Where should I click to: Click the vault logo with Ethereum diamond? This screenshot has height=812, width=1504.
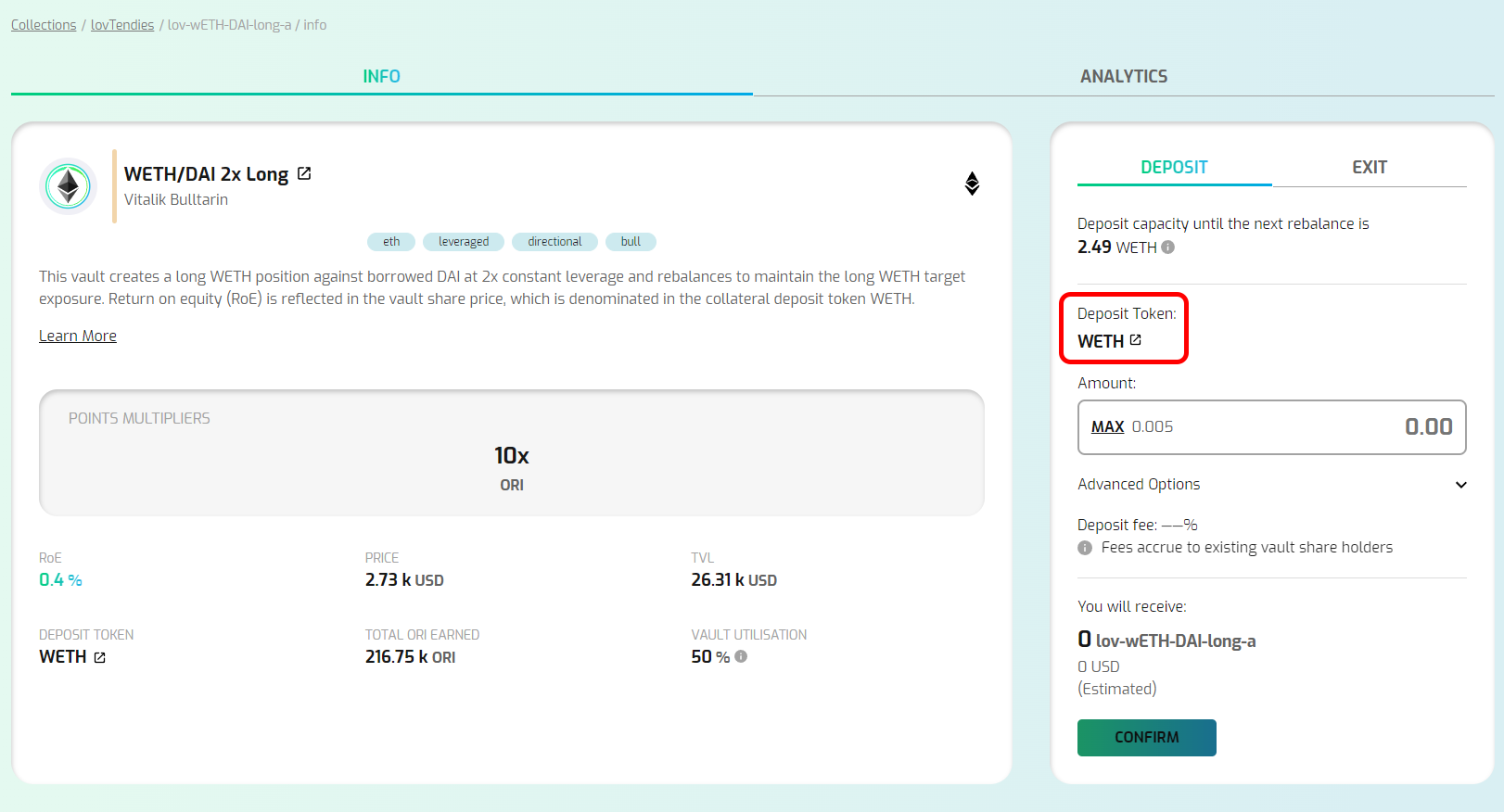[69, 186]
